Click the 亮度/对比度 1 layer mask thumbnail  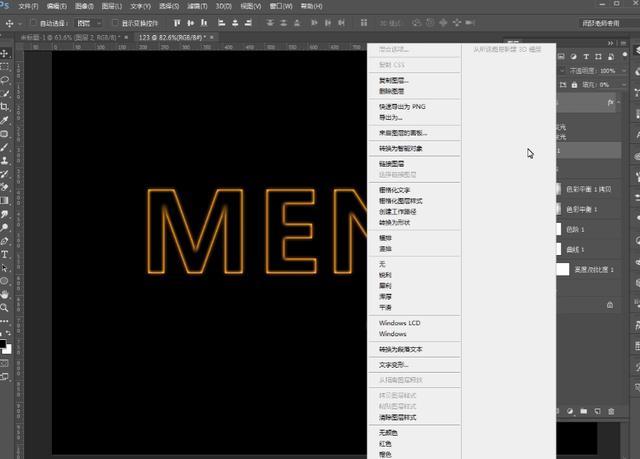tap(563, 269)
